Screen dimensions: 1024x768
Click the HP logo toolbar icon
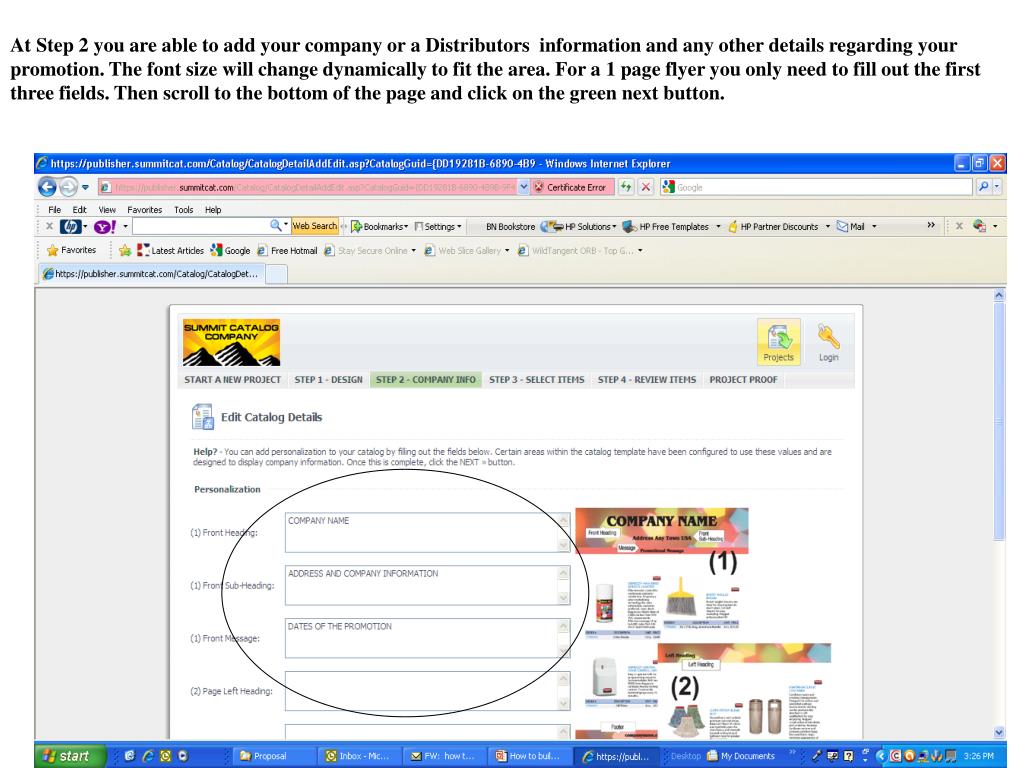71,227
